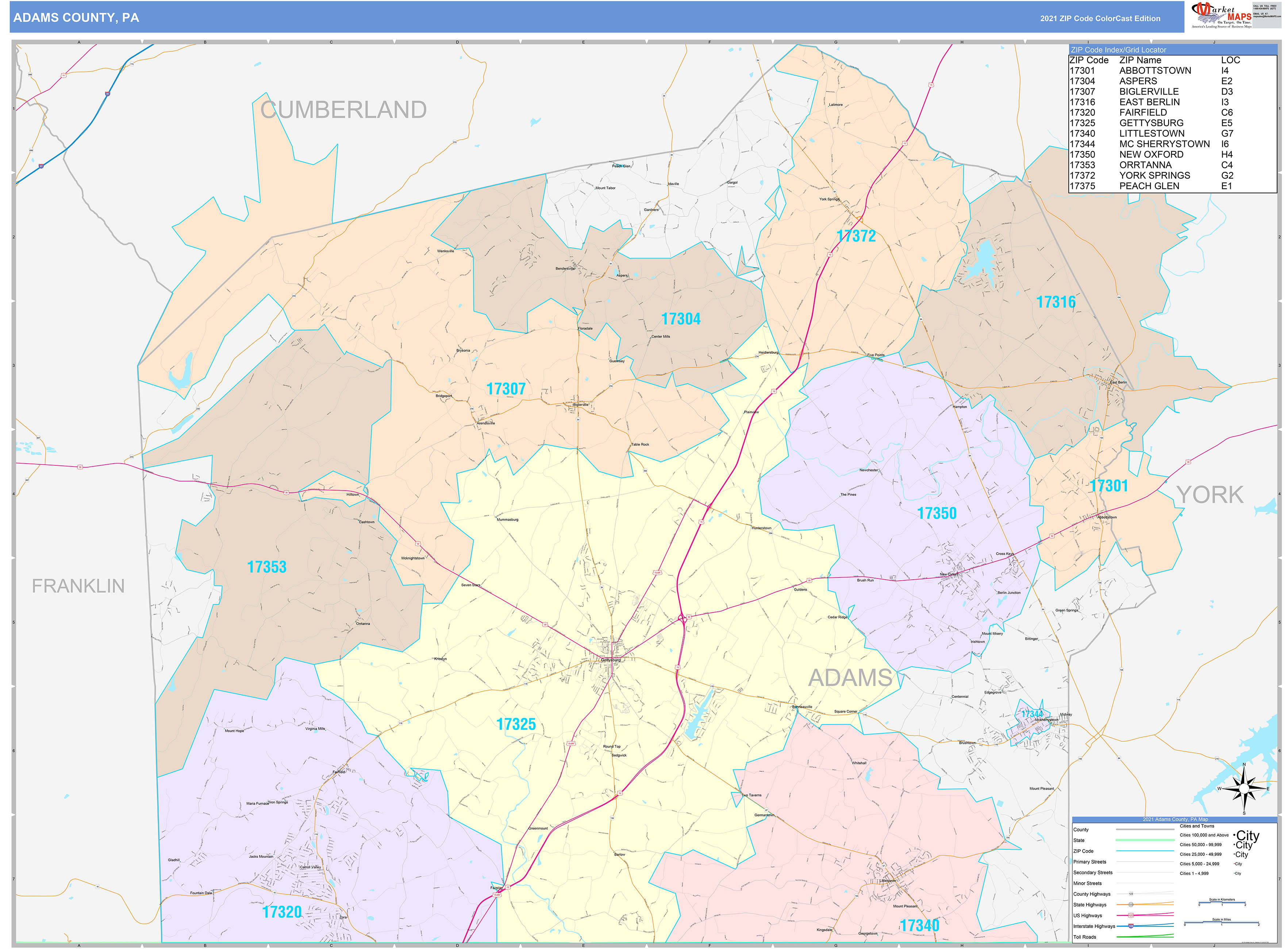Viewport: 1288px width, 949px height.
Task: Click the East Berlin town label on map
Action: 1118,382
